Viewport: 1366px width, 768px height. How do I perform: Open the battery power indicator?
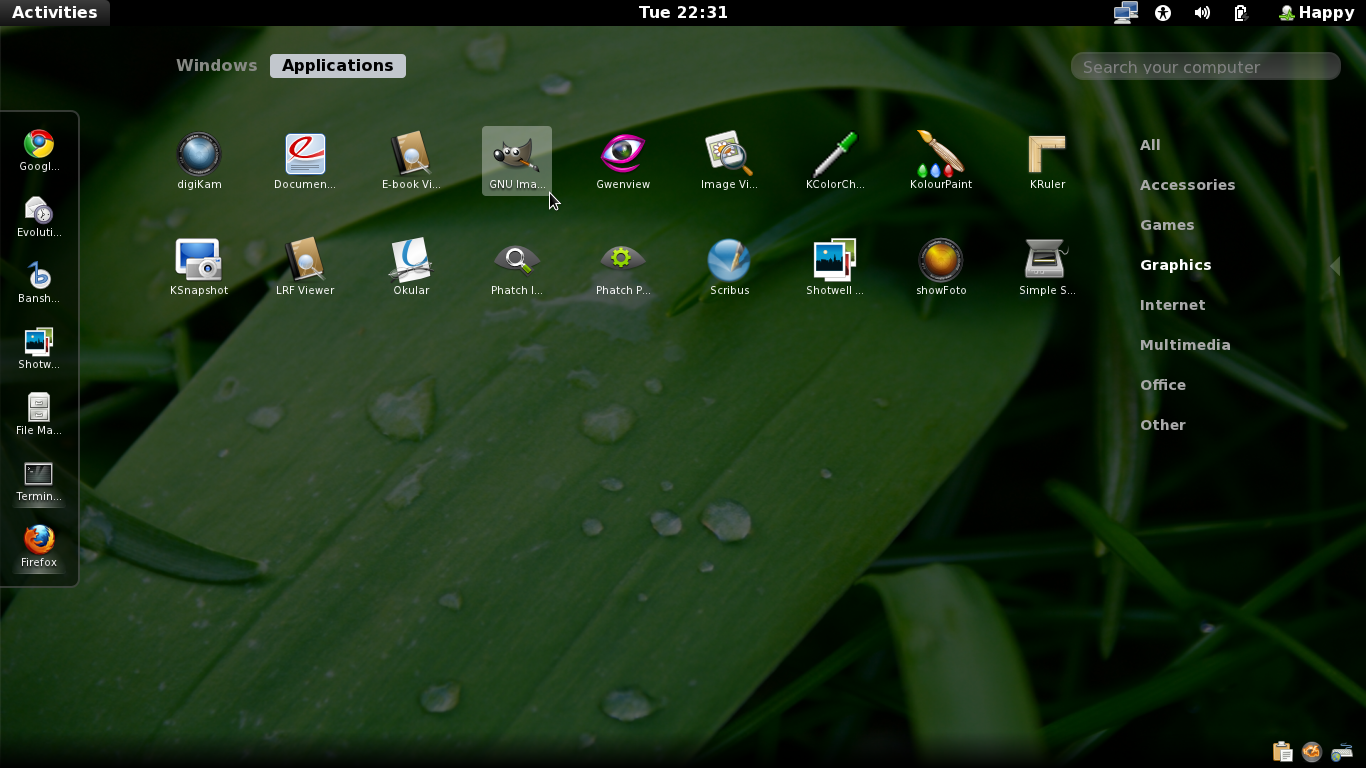coord(1241,13)
